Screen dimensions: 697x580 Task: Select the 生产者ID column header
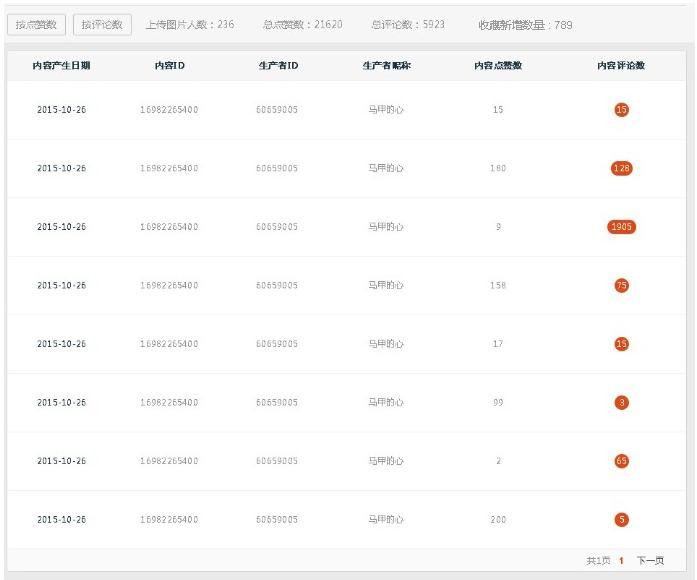coord(277,66)
